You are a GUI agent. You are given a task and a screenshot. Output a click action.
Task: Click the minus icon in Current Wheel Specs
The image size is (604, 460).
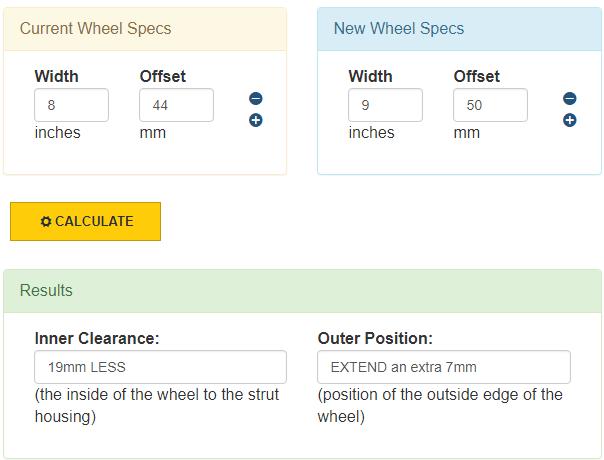click(x=256, y=99)
